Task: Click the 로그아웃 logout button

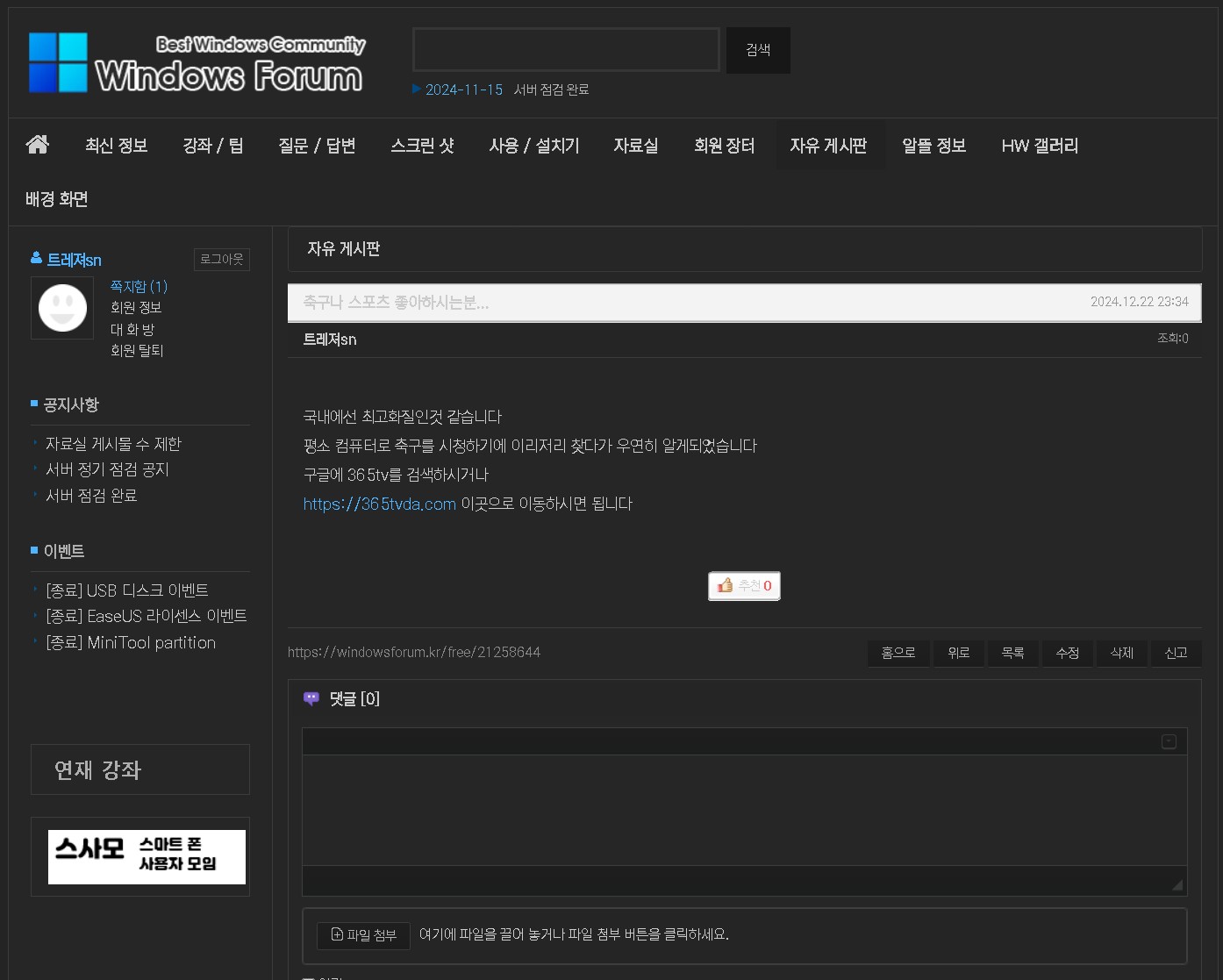Action: (x=222, y=260)
